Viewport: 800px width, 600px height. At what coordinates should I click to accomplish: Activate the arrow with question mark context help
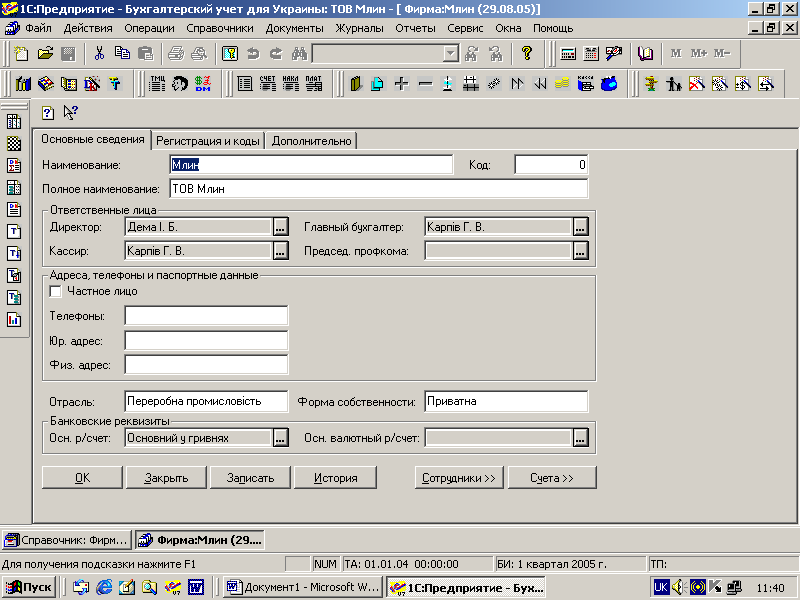tap(70, 112)
